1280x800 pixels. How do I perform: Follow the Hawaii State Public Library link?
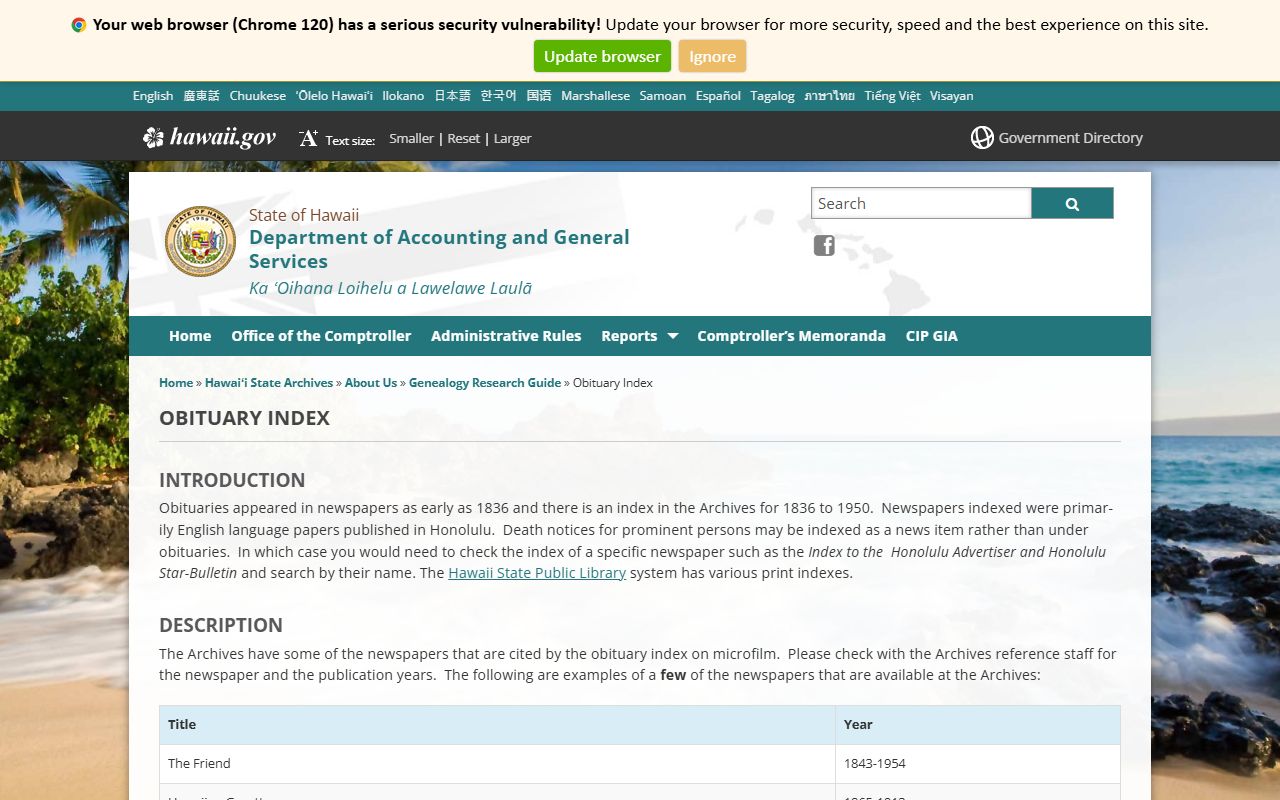click(537, 573)
